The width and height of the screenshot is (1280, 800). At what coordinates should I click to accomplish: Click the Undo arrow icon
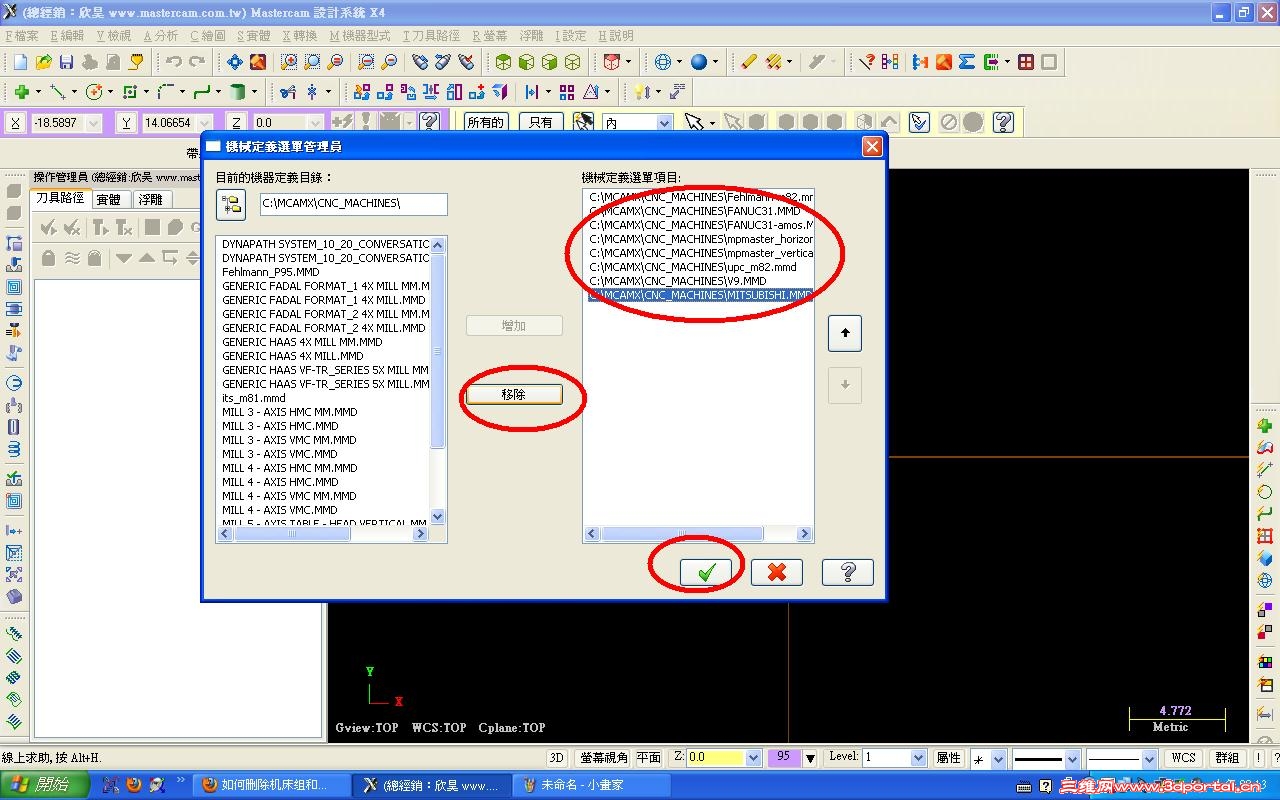pos(174,62)
